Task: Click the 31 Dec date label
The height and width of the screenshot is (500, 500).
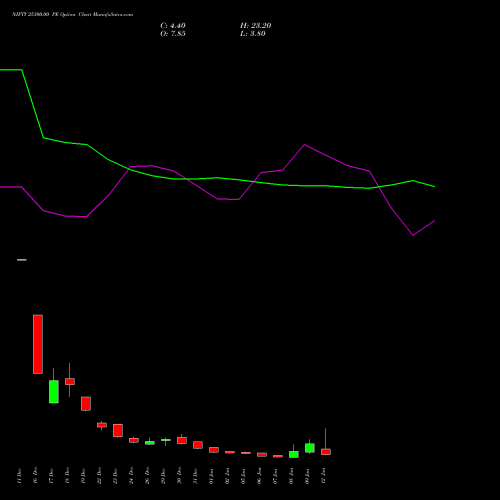Action: [195, 476]
